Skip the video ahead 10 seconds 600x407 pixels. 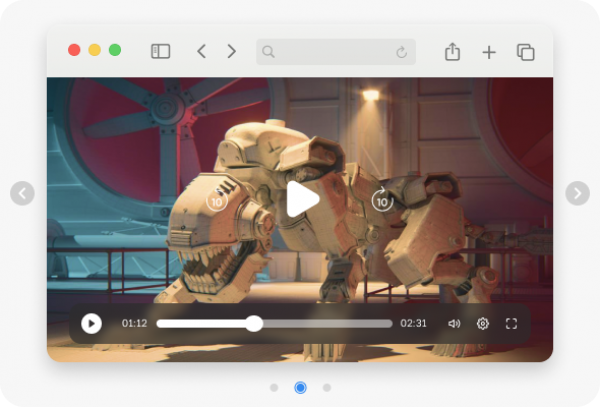click(x=382, y=199)
